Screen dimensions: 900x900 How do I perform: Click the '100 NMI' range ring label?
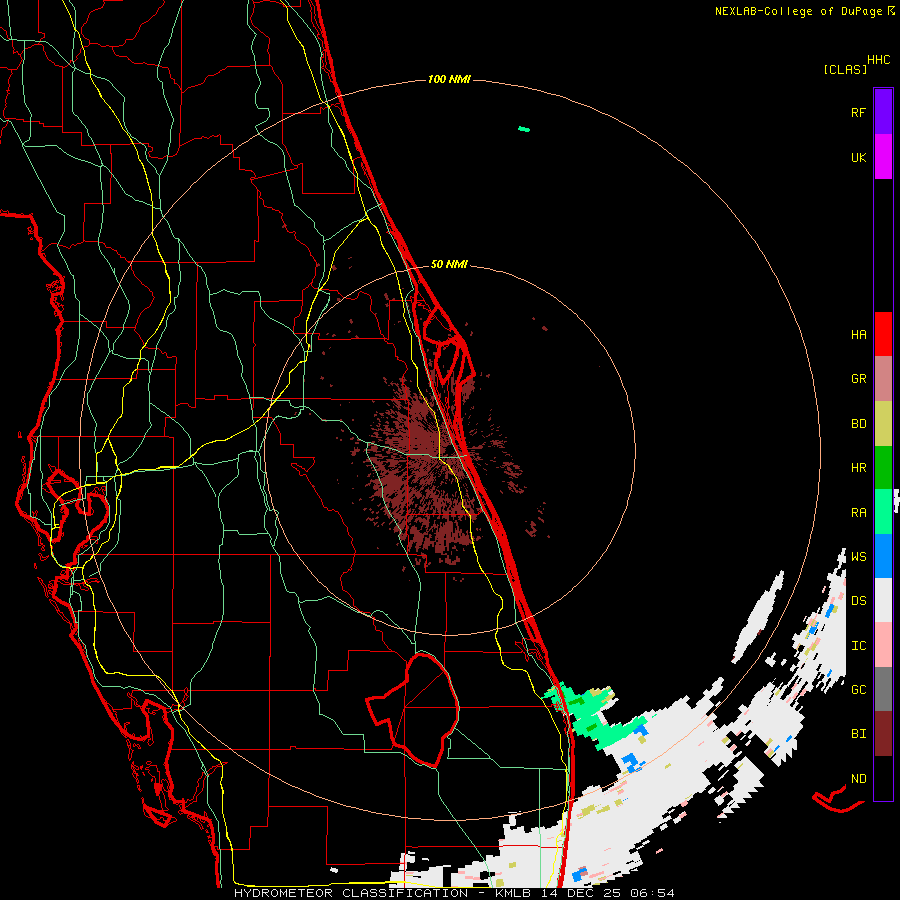click(x=449, y=79)
